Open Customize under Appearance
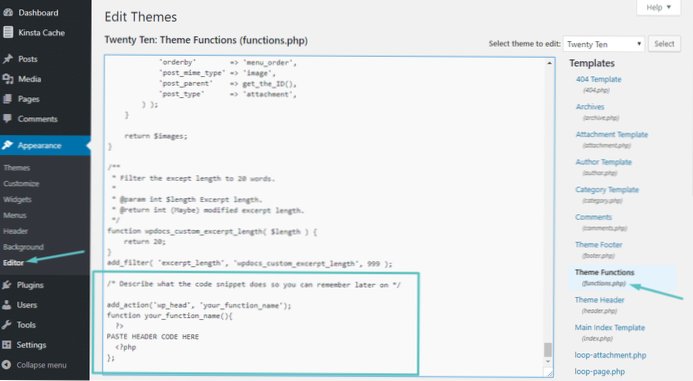The image size is (693, 381). pos(21,183)
